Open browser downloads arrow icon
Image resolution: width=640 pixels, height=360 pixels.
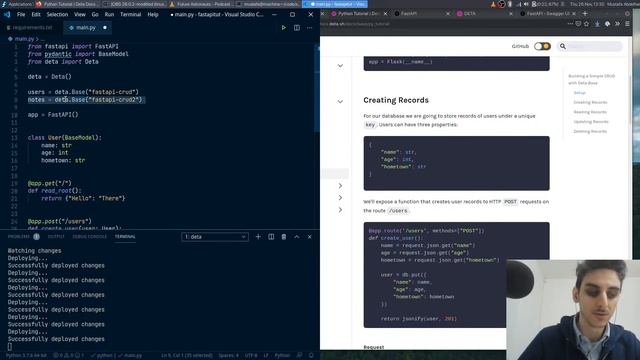pyautogui.click(x=597, y=24)
